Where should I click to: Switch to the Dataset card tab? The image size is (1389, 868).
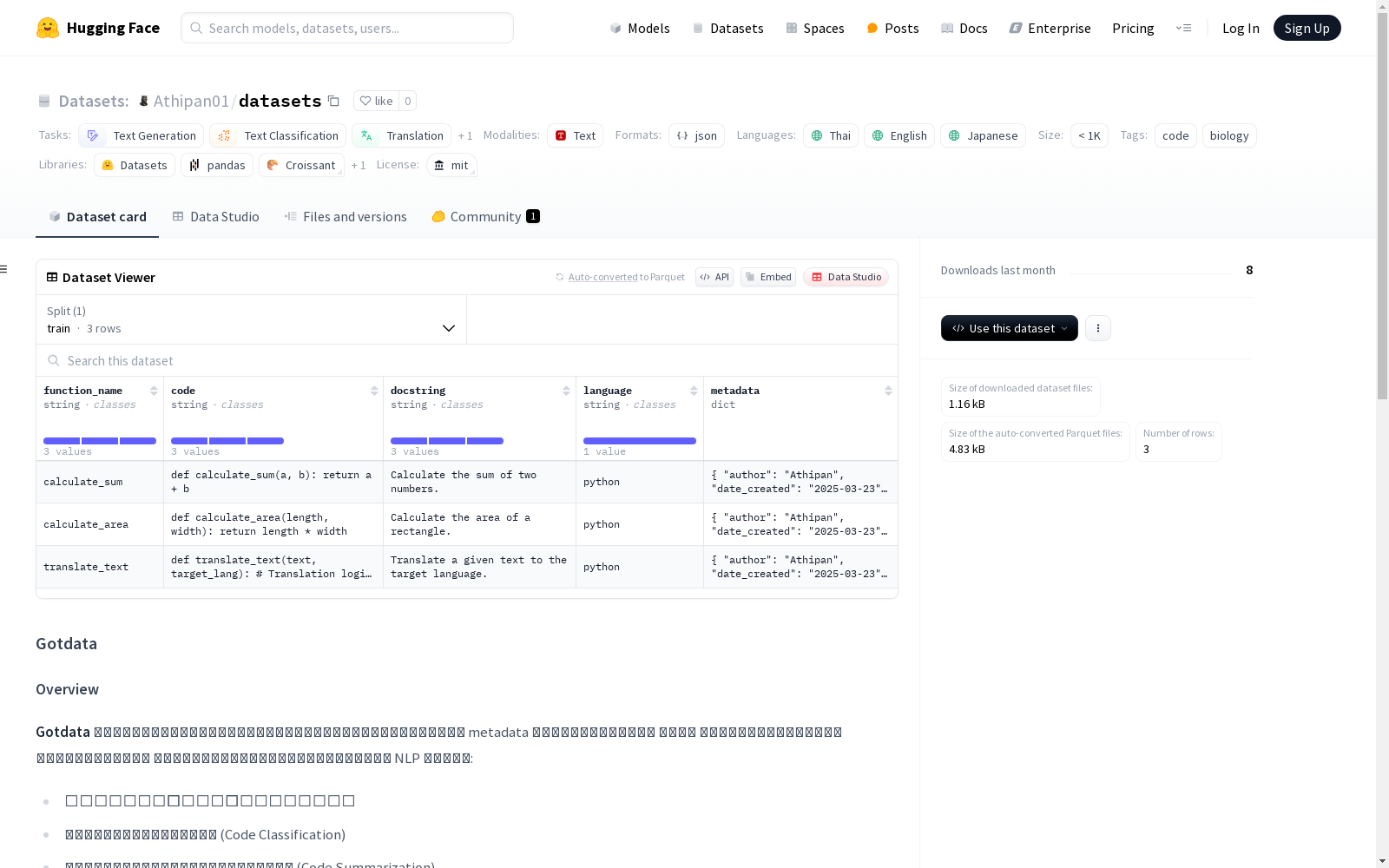(97, 217)
